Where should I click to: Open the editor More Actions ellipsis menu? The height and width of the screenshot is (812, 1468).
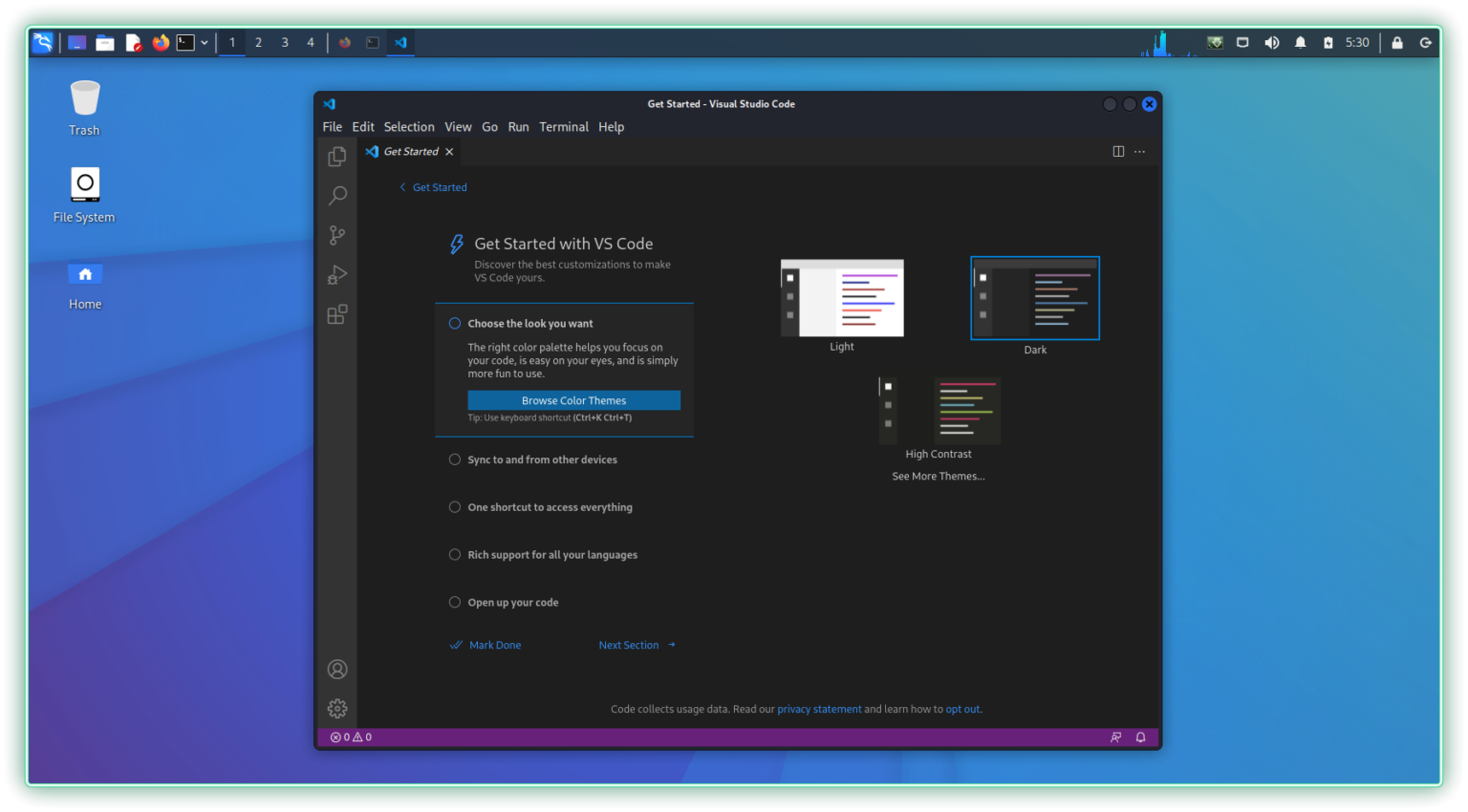pyautogui.click(x=1139, y=152)
